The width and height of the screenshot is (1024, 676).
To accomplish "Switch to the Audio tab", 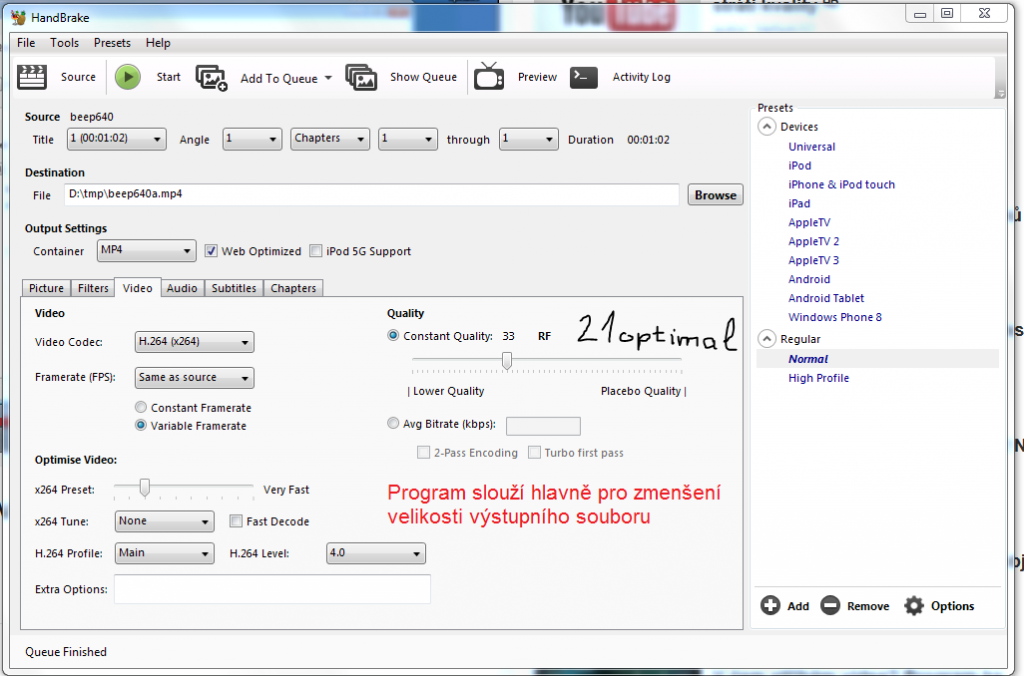I will 181,288.
